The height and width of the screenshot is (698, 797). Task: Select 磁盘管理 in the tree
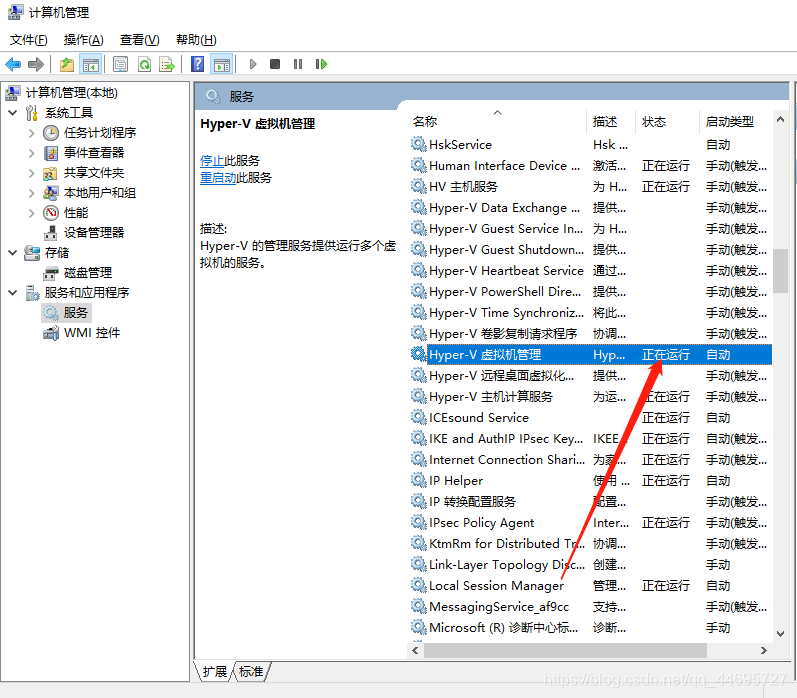click(87, 273)
